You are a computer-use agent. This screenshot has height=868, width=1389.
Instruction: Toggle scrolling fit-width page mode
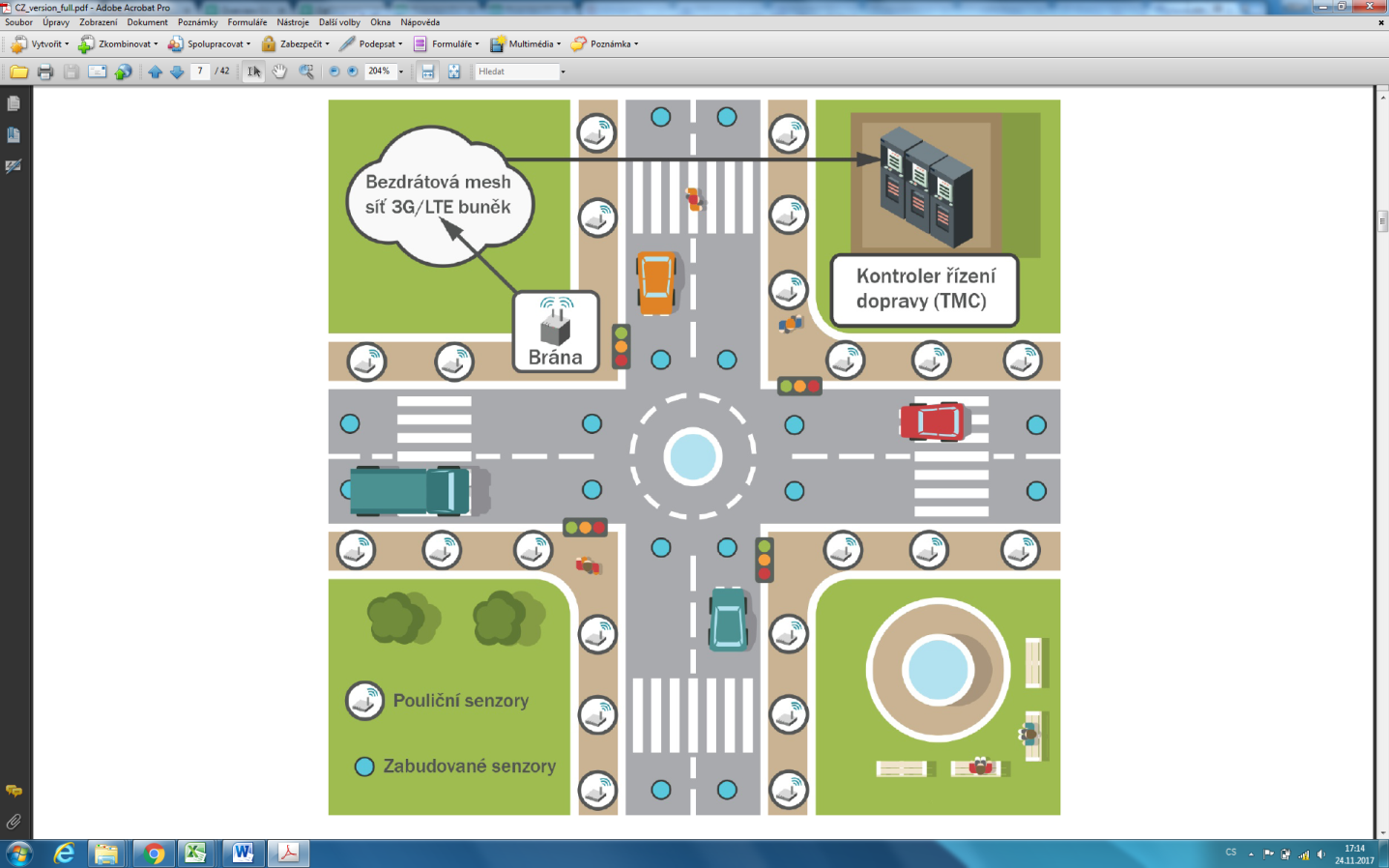click(428, 72)
